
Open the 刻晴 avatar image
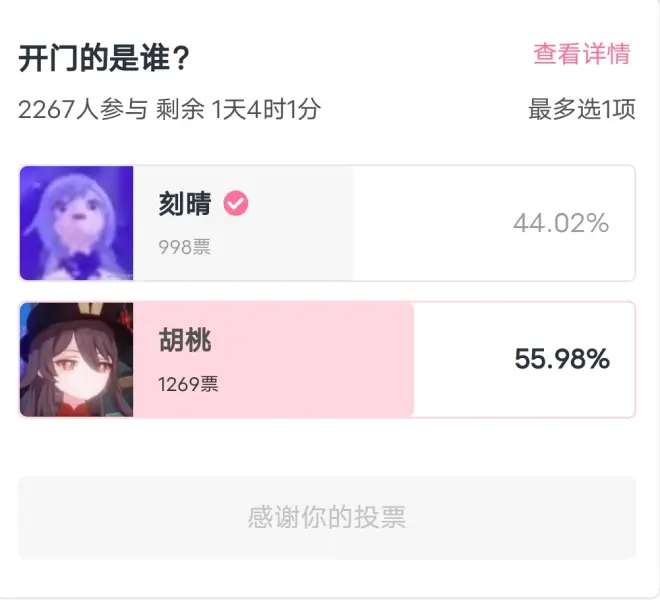tap(77, 223)
